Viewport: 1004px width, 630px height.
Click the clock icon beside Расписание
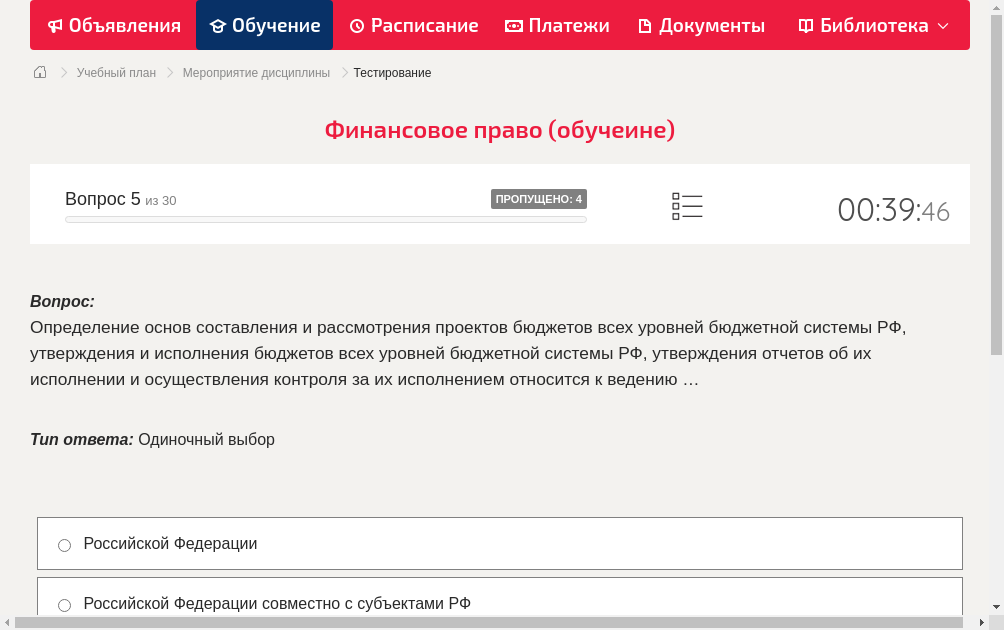click(357, 25)
